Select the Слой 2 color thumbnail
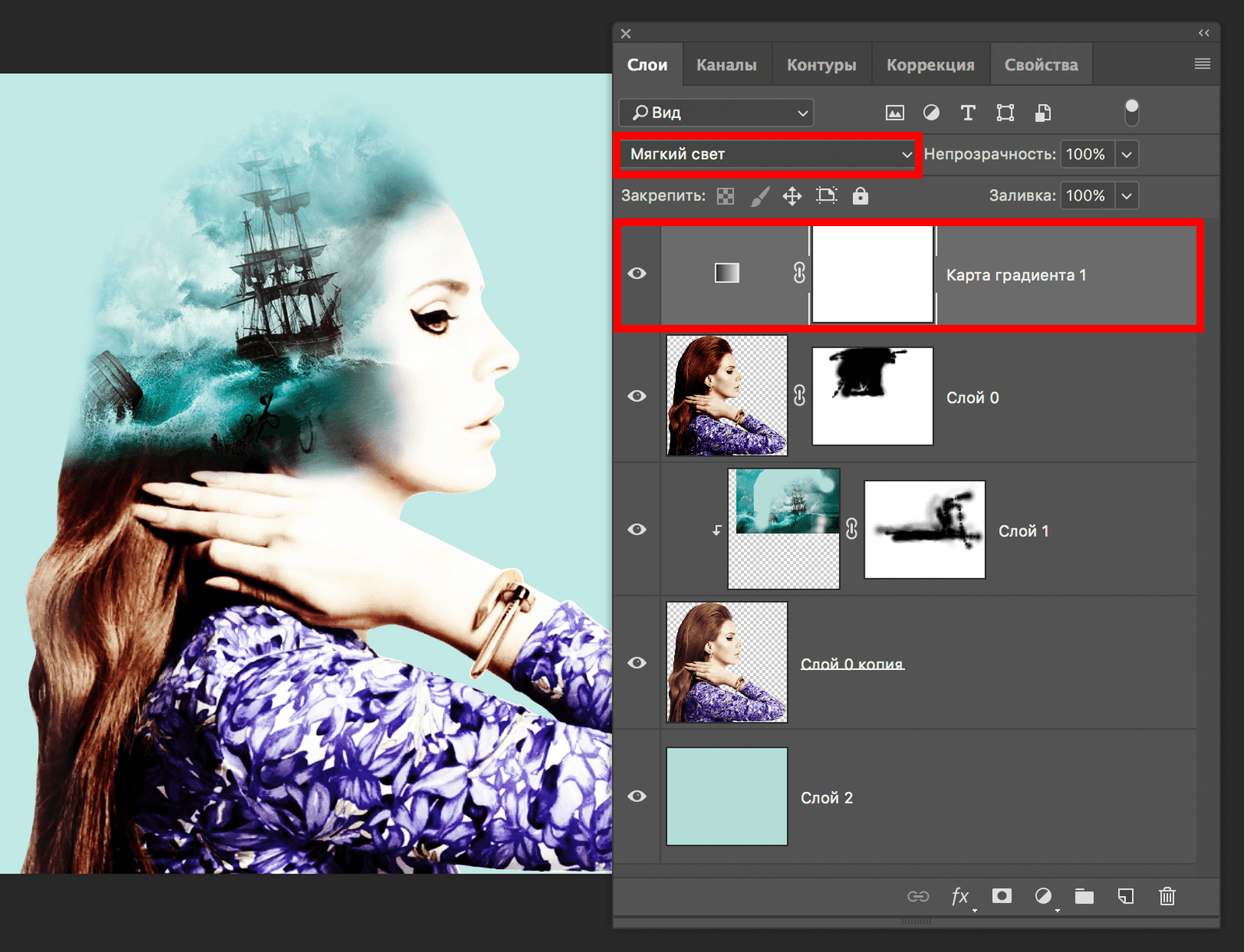The height and width of the screenshot is (952, 1244). [727, 797]
